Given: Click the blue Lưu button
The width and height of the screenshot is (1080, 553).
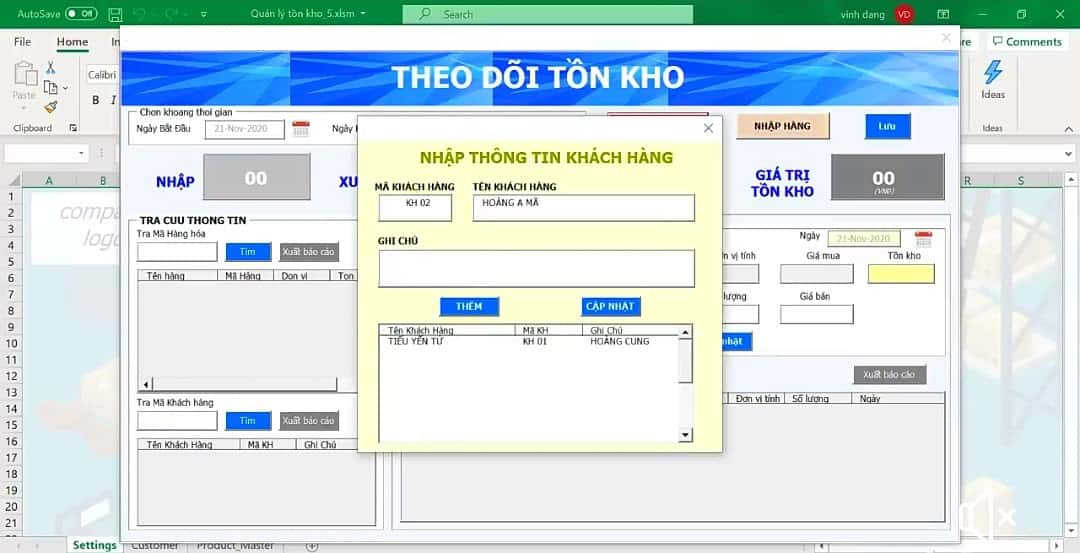Looking at the screenshot, I should (x=888, y=126).
